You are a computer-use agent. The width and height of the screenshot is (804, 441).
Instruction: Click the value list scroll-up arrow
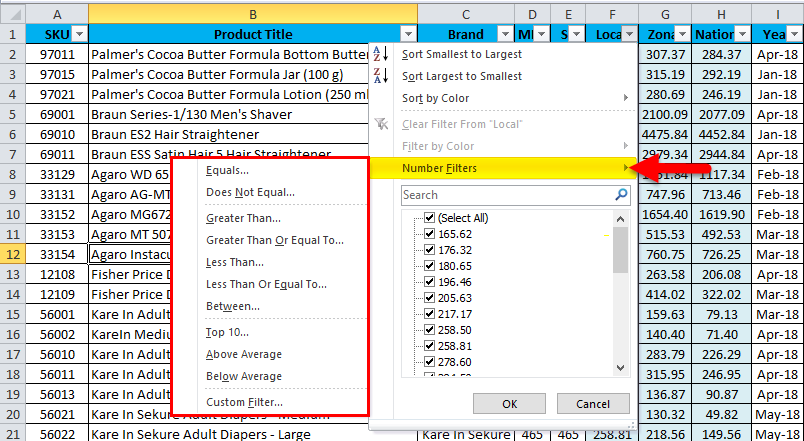[620, 219]
